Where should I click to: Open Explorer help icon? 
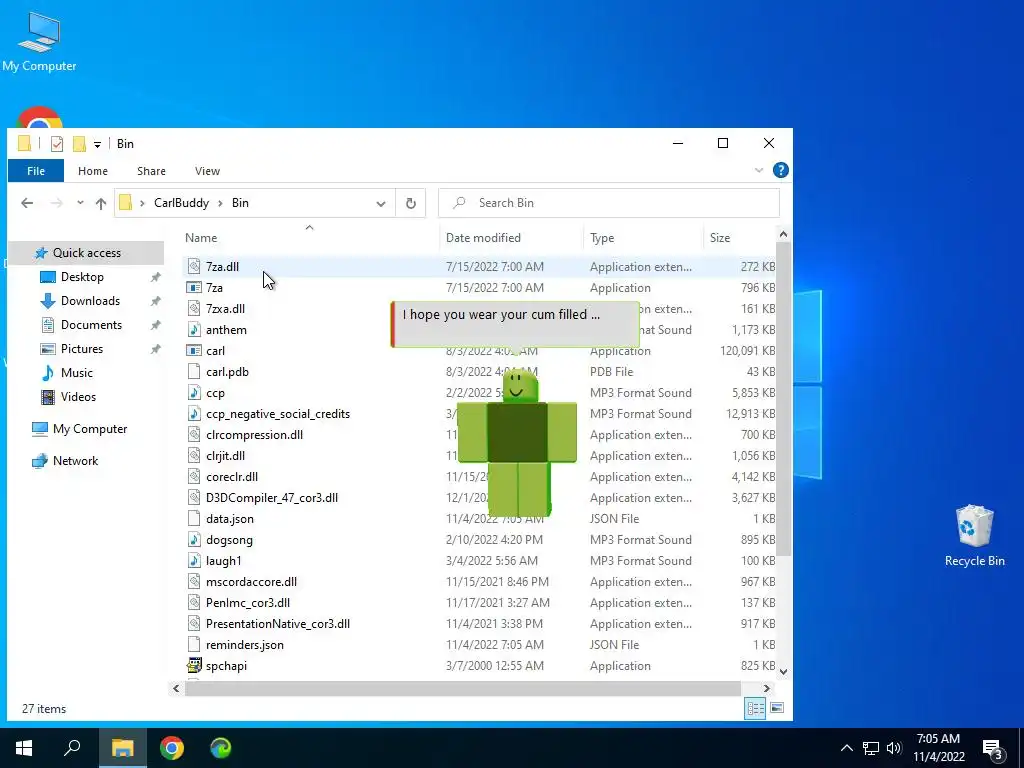click(780, 170)
